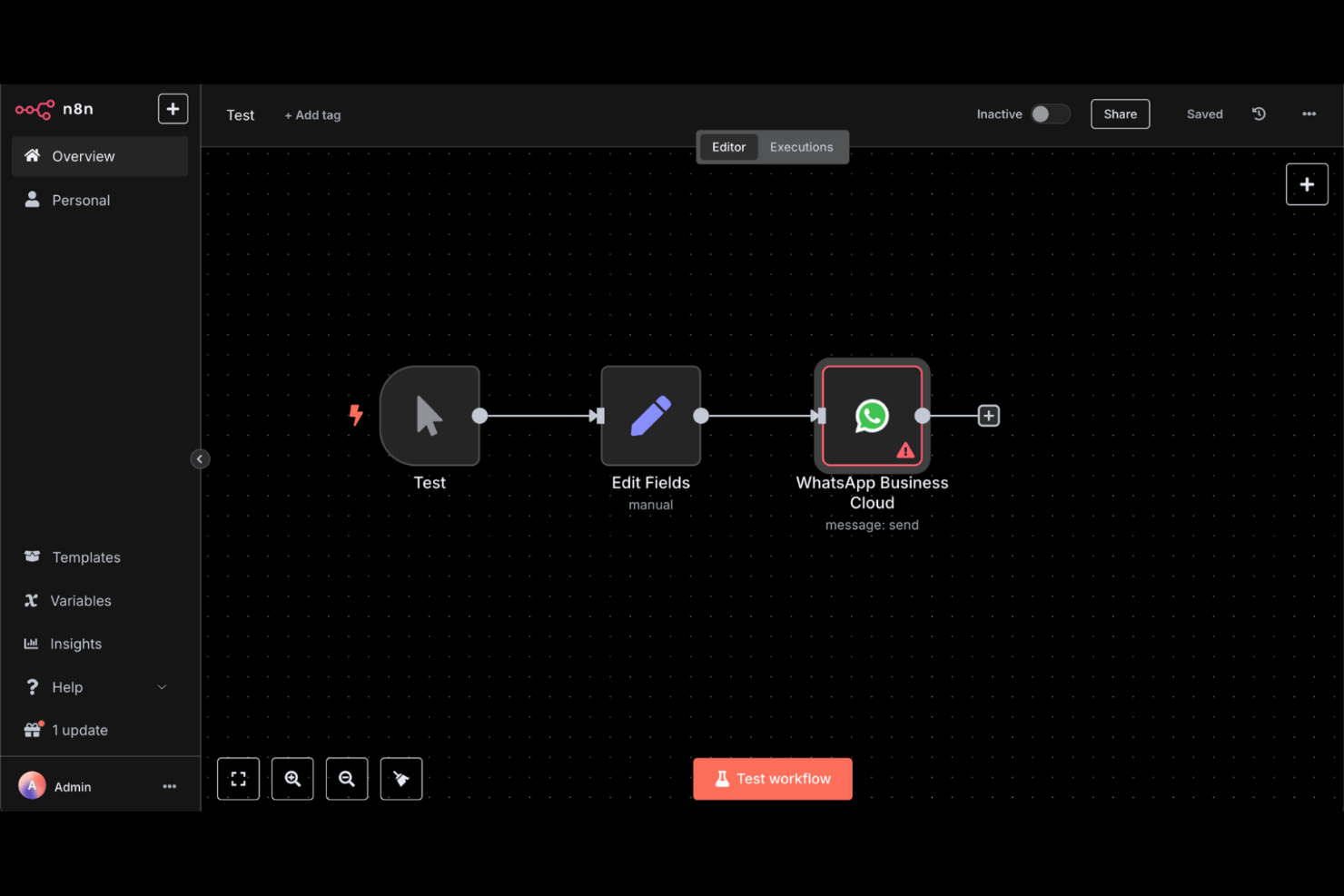The height and width of the screenshot is (896, 1344).
Task: Switch to Executions tab
Action: point(801,147)
